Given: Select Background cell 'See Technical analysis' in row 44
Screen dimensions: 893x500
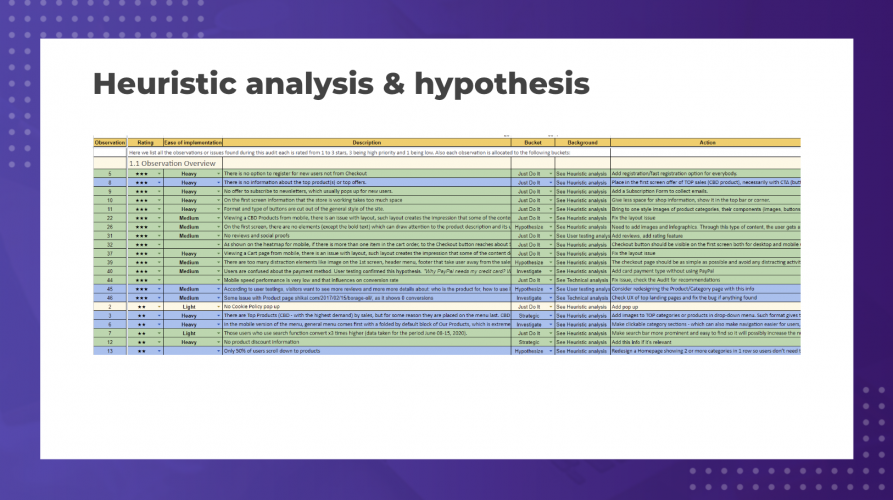Looking at the screenshot, I should (583, 280).
